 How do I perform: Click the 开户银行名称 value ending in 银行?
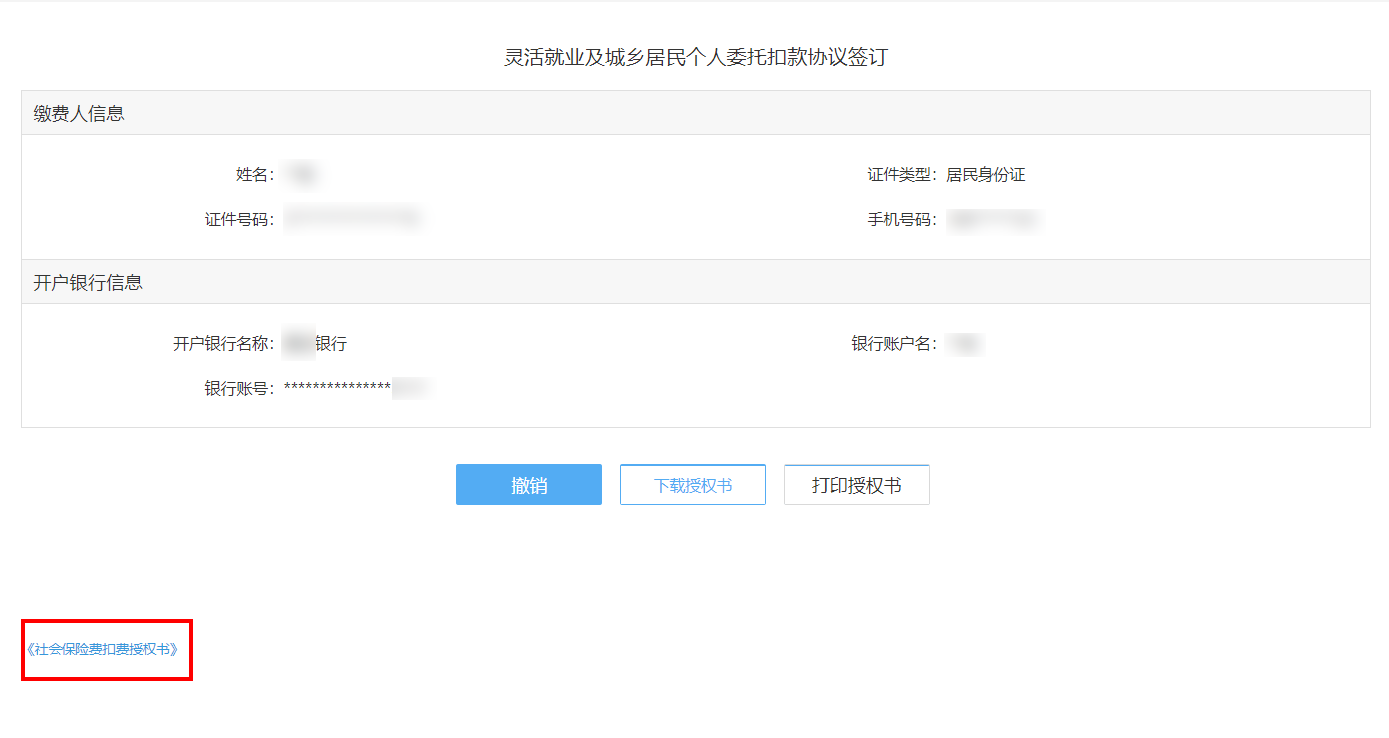click(x=315, y=344)
